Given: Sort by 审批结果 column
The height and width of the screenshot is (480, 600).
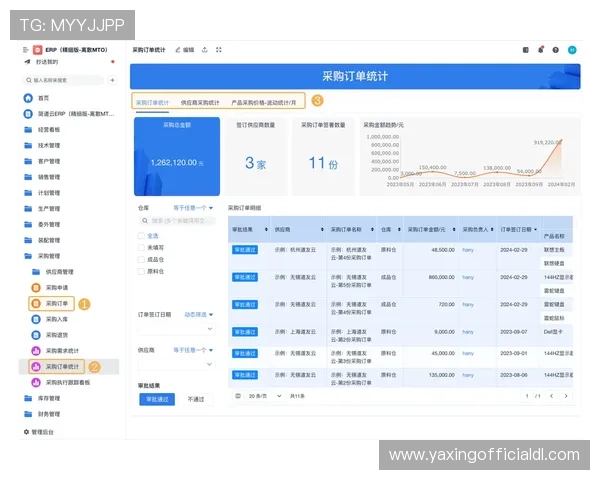Looking at the screenshot, I should (x=266, y=229).
